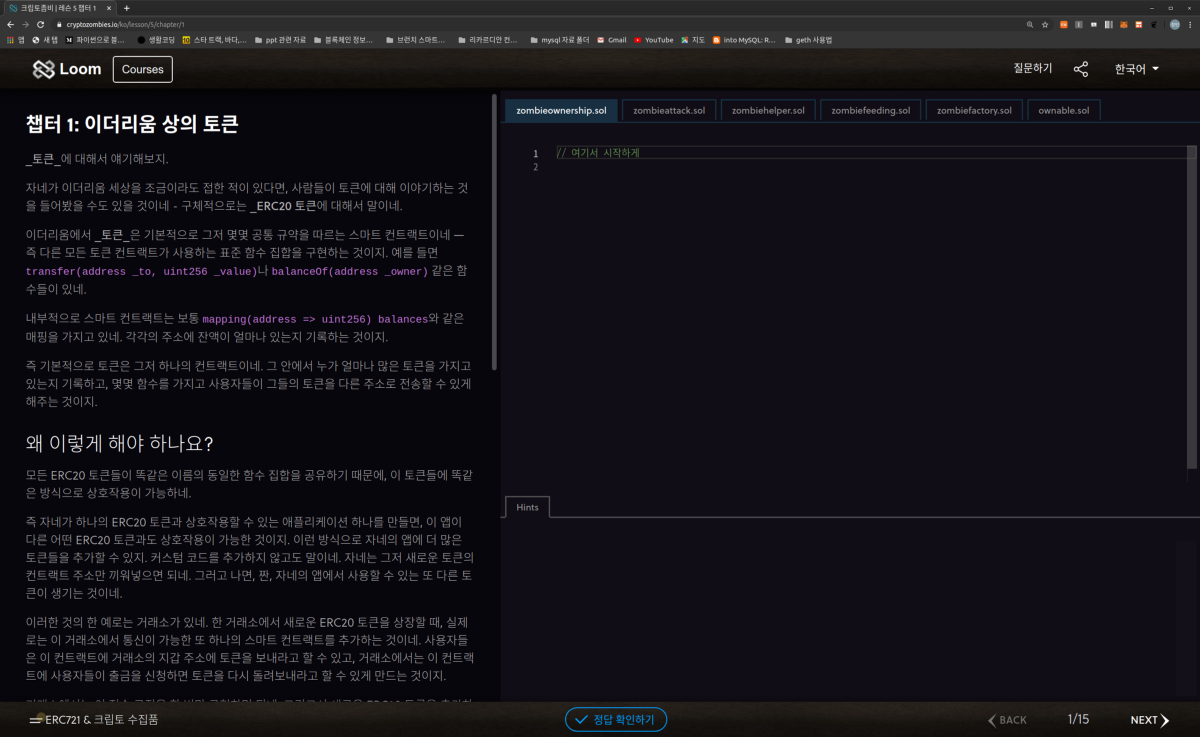Open the 새 탭 bookmark
Image resolution: width=1200 pixels, height=737 pixels.
46,40
